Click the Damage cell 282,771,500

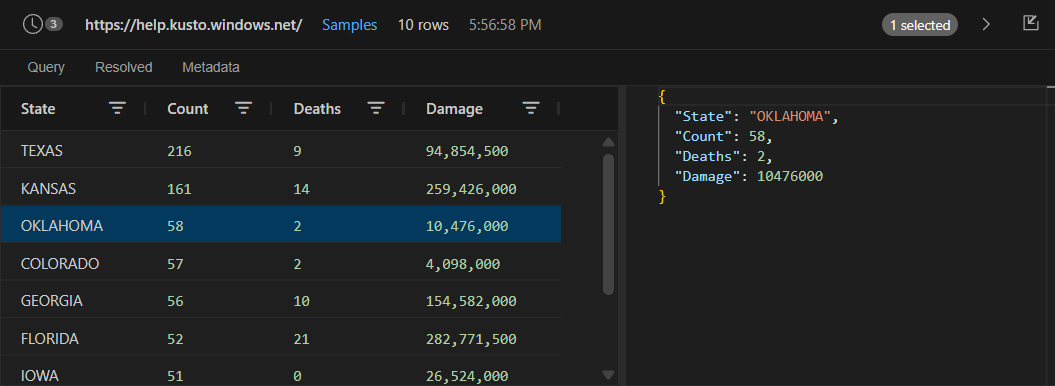[x=471, y=339]
